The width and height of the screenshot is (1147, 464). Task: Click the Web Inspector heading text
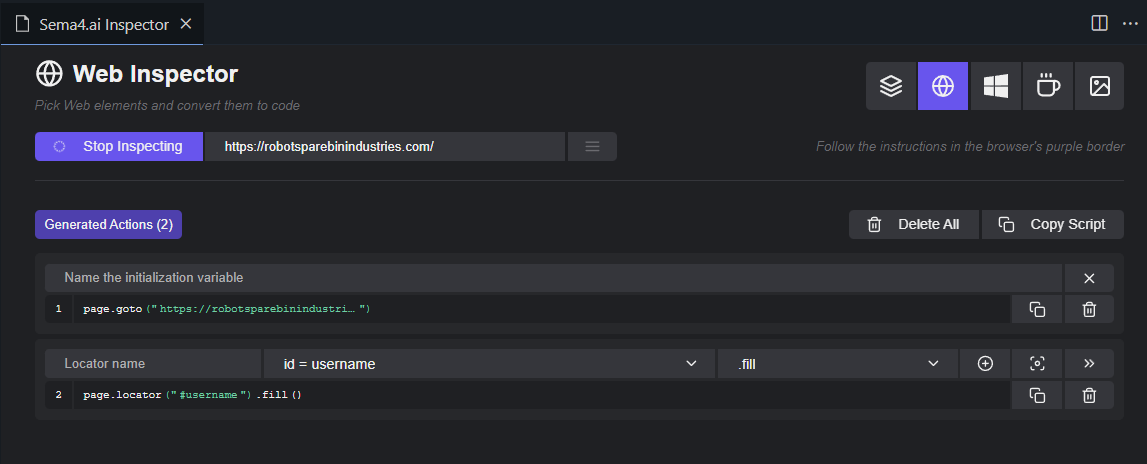[155, 74]
